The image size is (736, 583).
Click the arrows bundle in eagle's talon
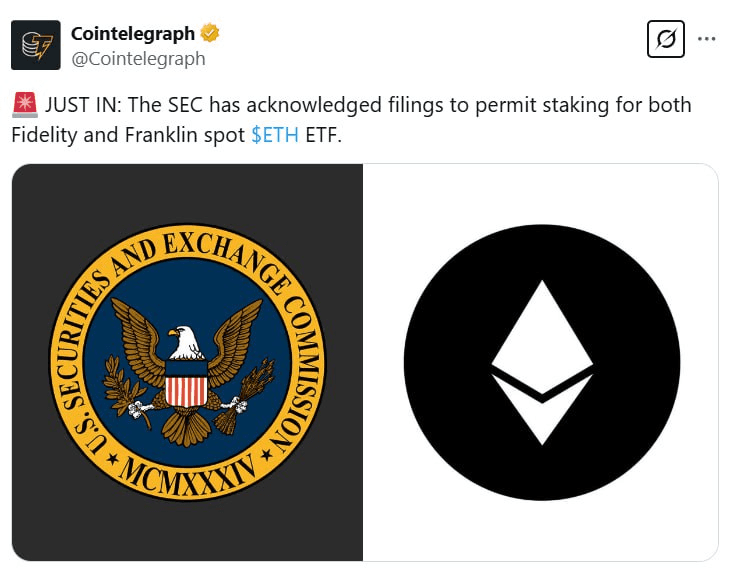click(247, 394)
